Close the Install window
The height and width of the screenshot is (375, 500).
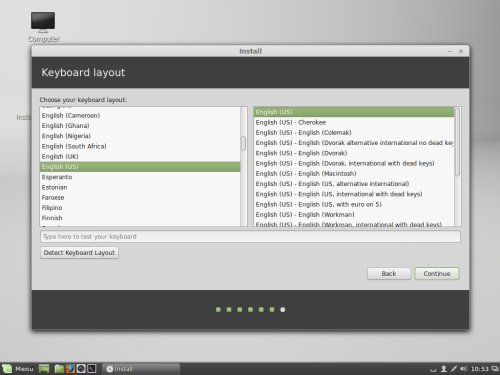tap(461, 51)
